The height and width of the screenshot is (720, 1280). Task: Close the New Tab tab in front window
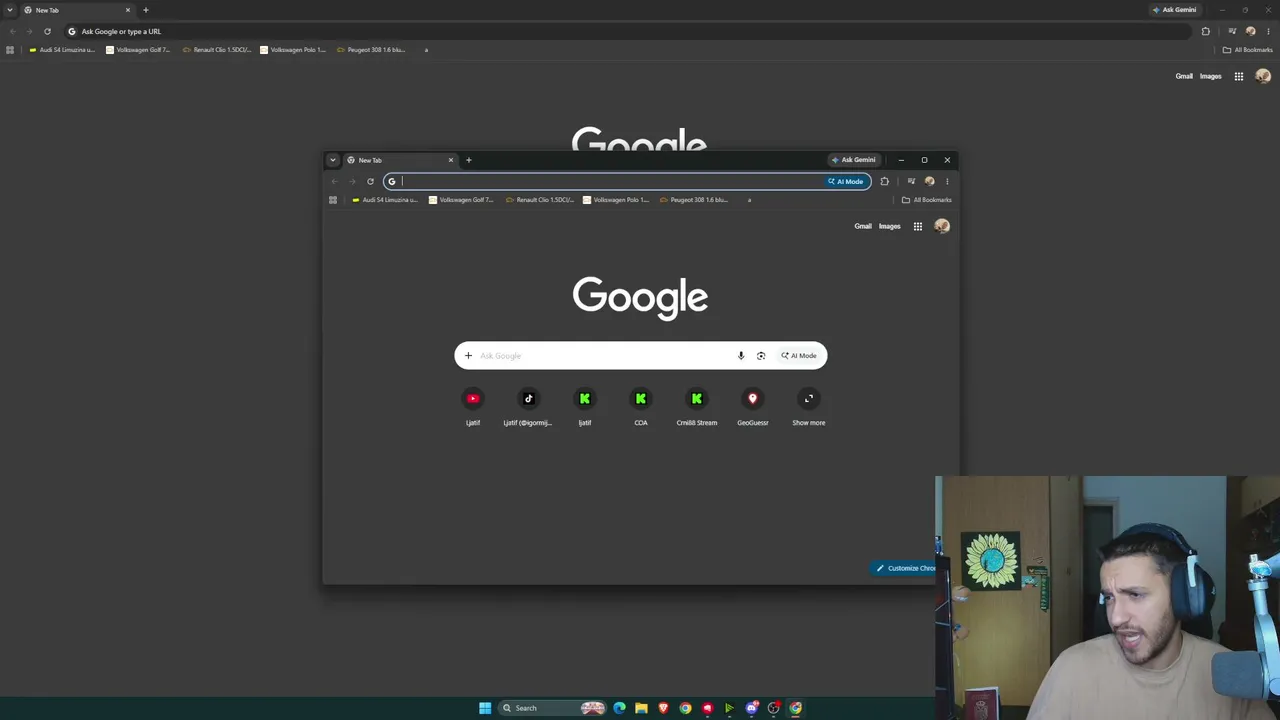450,160
